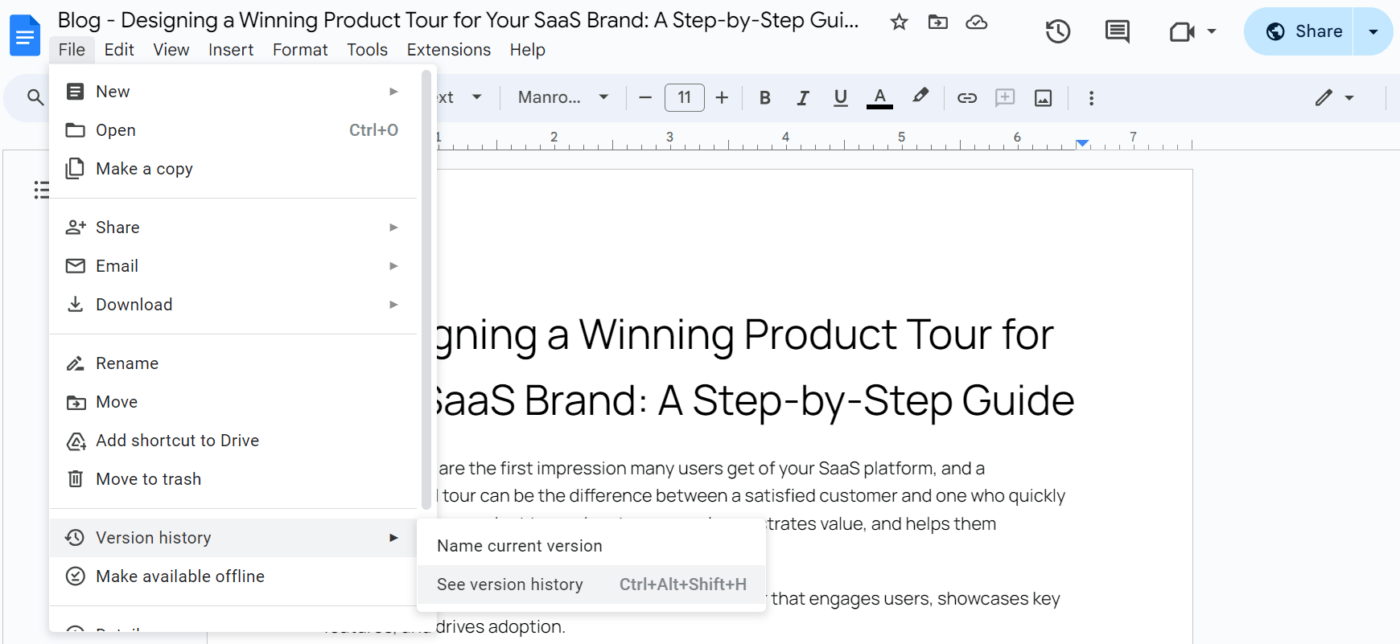Open the comments panel icon
The height and width of the screenshot is (644, 1400).
tap(1116, 31)
